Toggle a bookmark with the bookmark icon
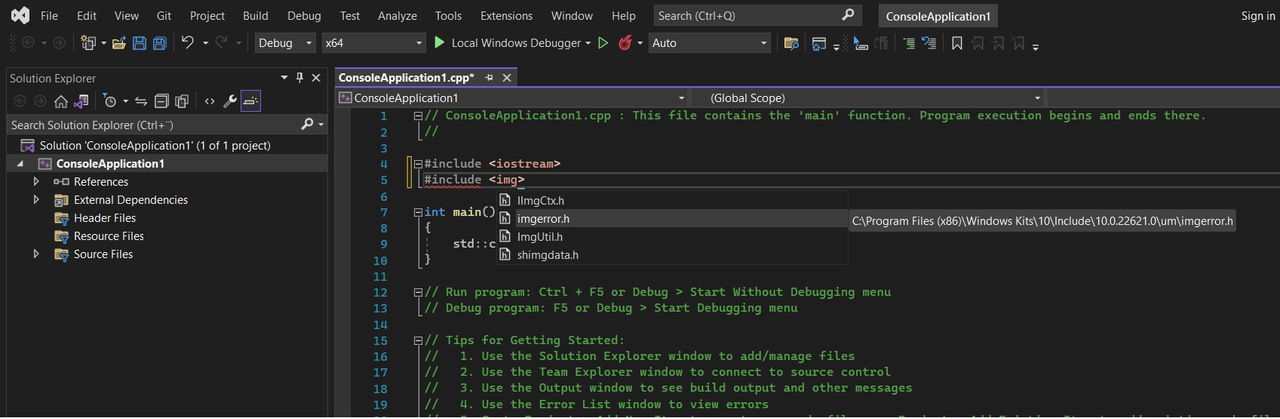Viewport: 1280px width, 419px height. click(x=957, y=43)
